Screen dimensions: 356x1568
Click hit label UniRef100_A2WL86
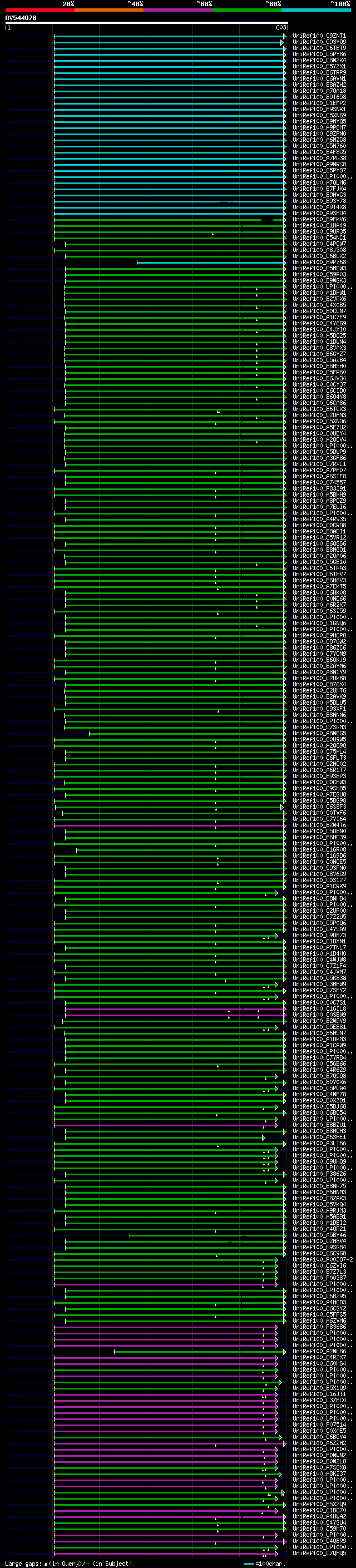pyautogui.click(x=319, y=1351)
